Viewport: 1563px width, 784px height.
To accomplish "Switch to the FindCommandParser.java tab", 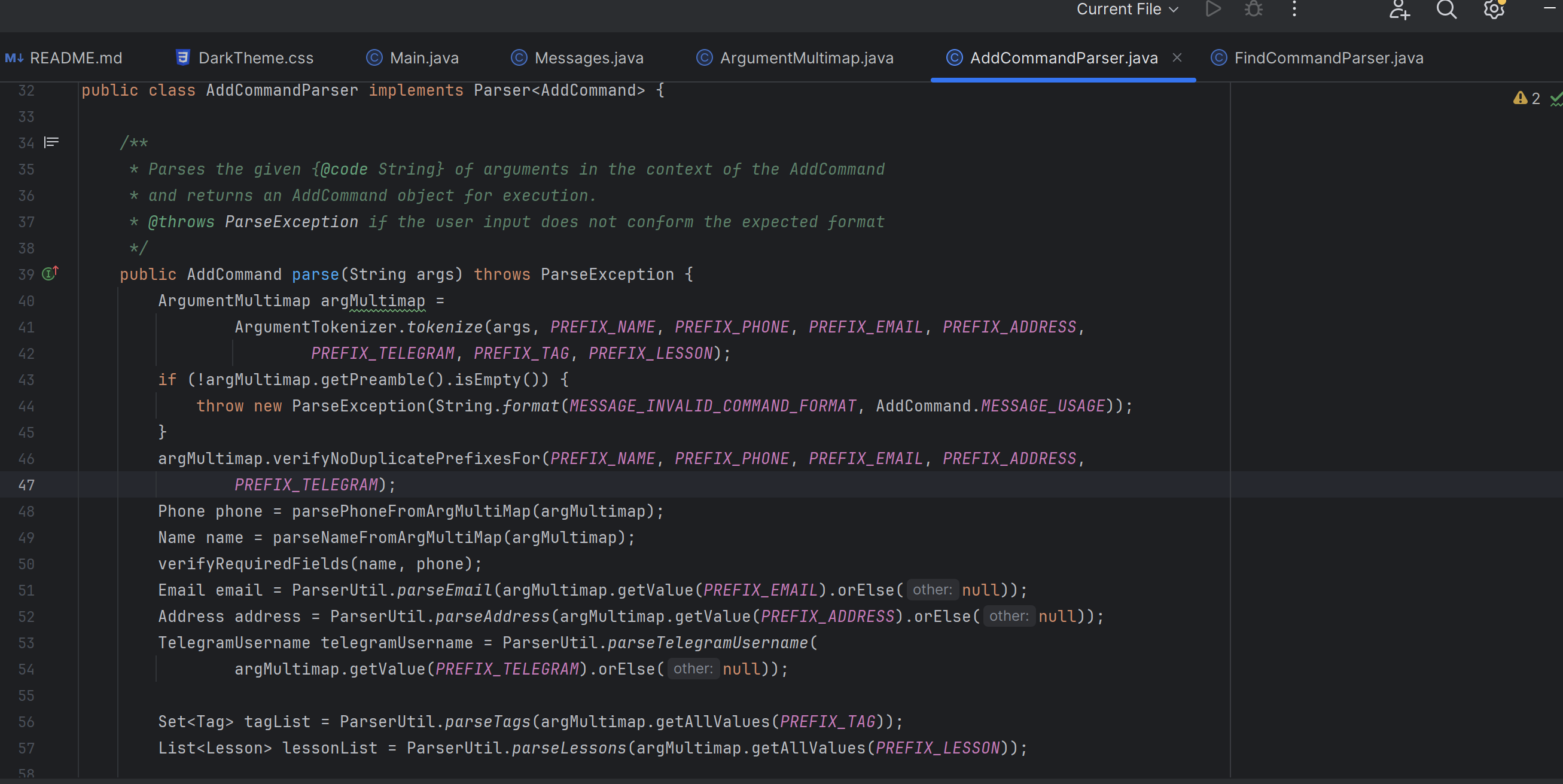I will 1317,57.
